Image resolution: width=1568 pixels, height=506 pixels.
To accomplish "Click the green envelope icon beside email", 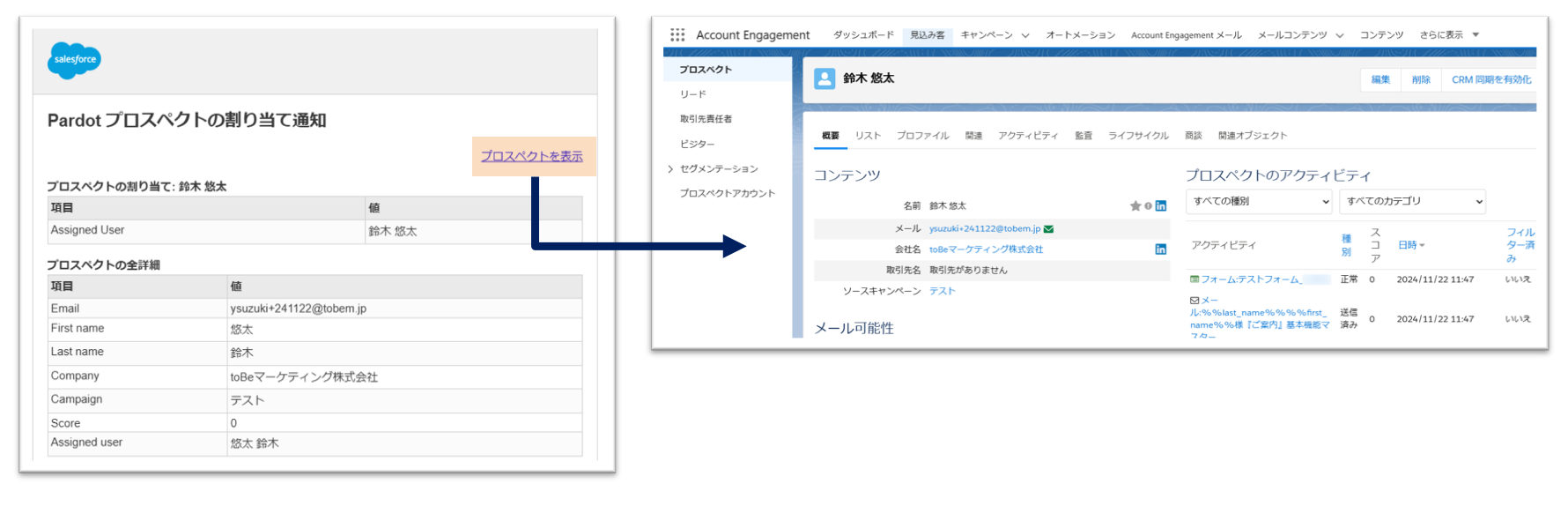I will (1048, 229).
